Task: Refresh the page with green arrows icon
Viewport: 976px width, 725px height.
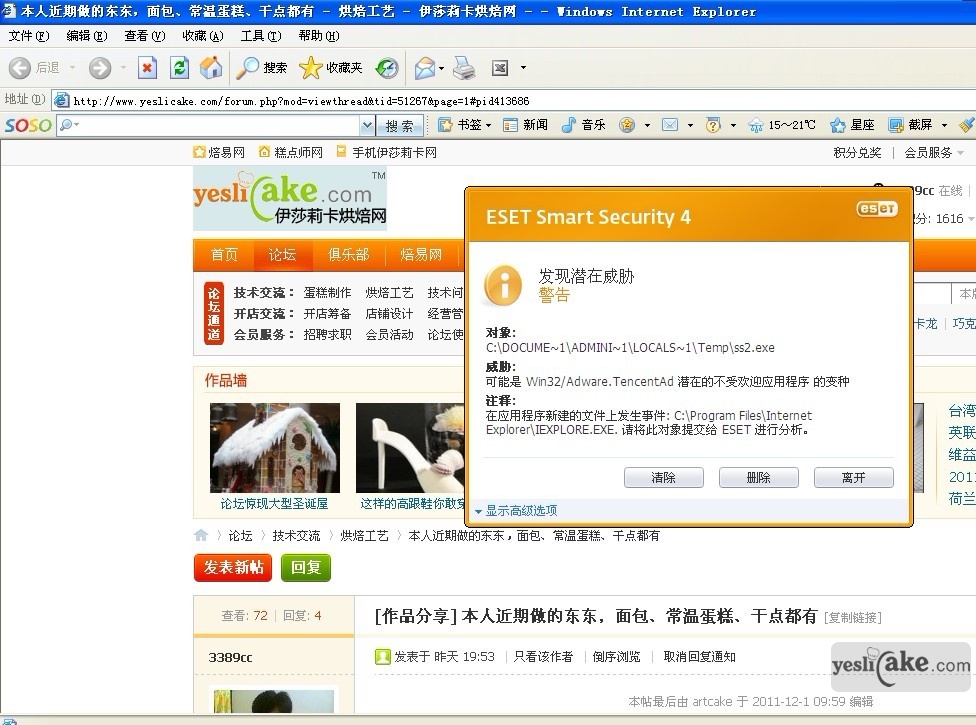Action: click(179, 67)
